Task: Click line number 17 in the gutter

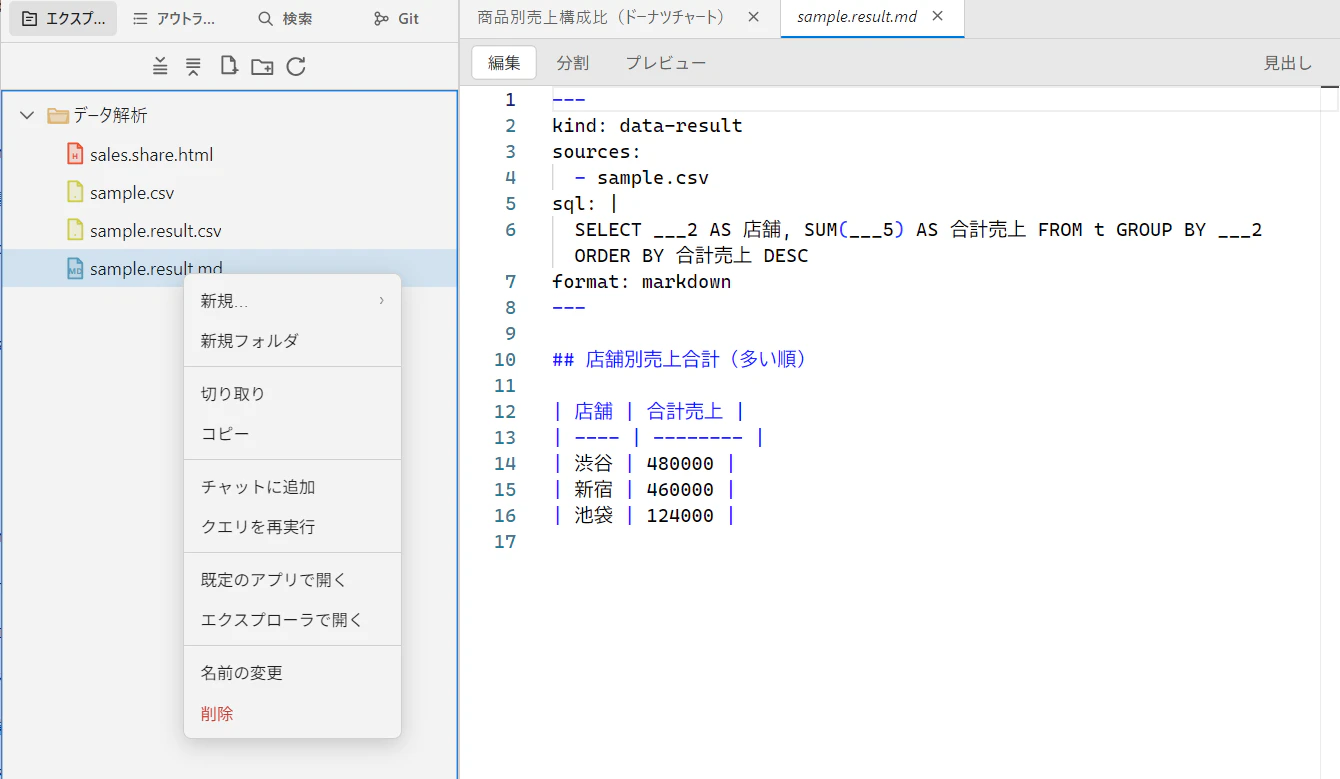Action: coord(505,542)
